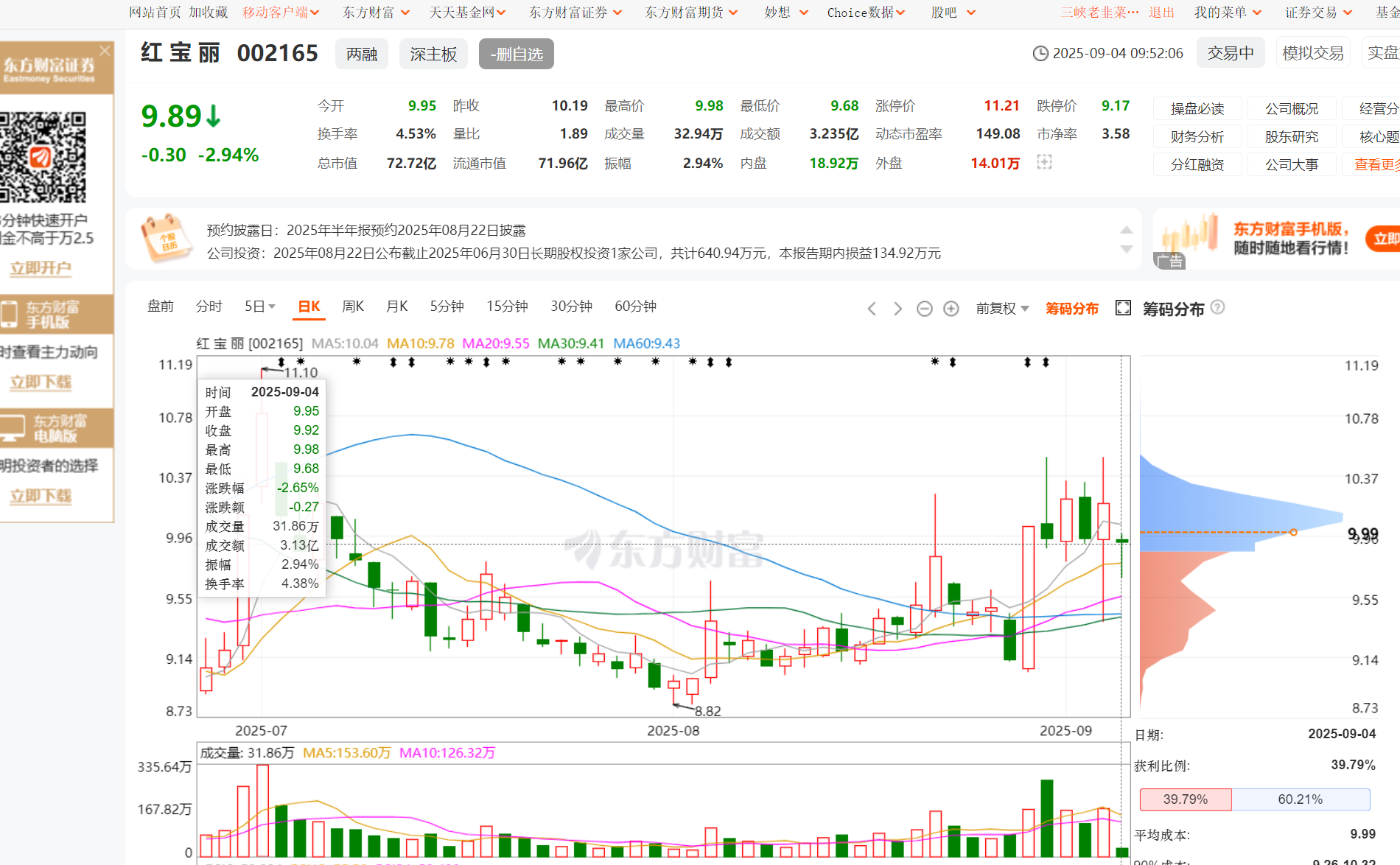Screen dimensions: 1400x865
Task: Click the 加收藏 link
Action: (x=208, y=13)
